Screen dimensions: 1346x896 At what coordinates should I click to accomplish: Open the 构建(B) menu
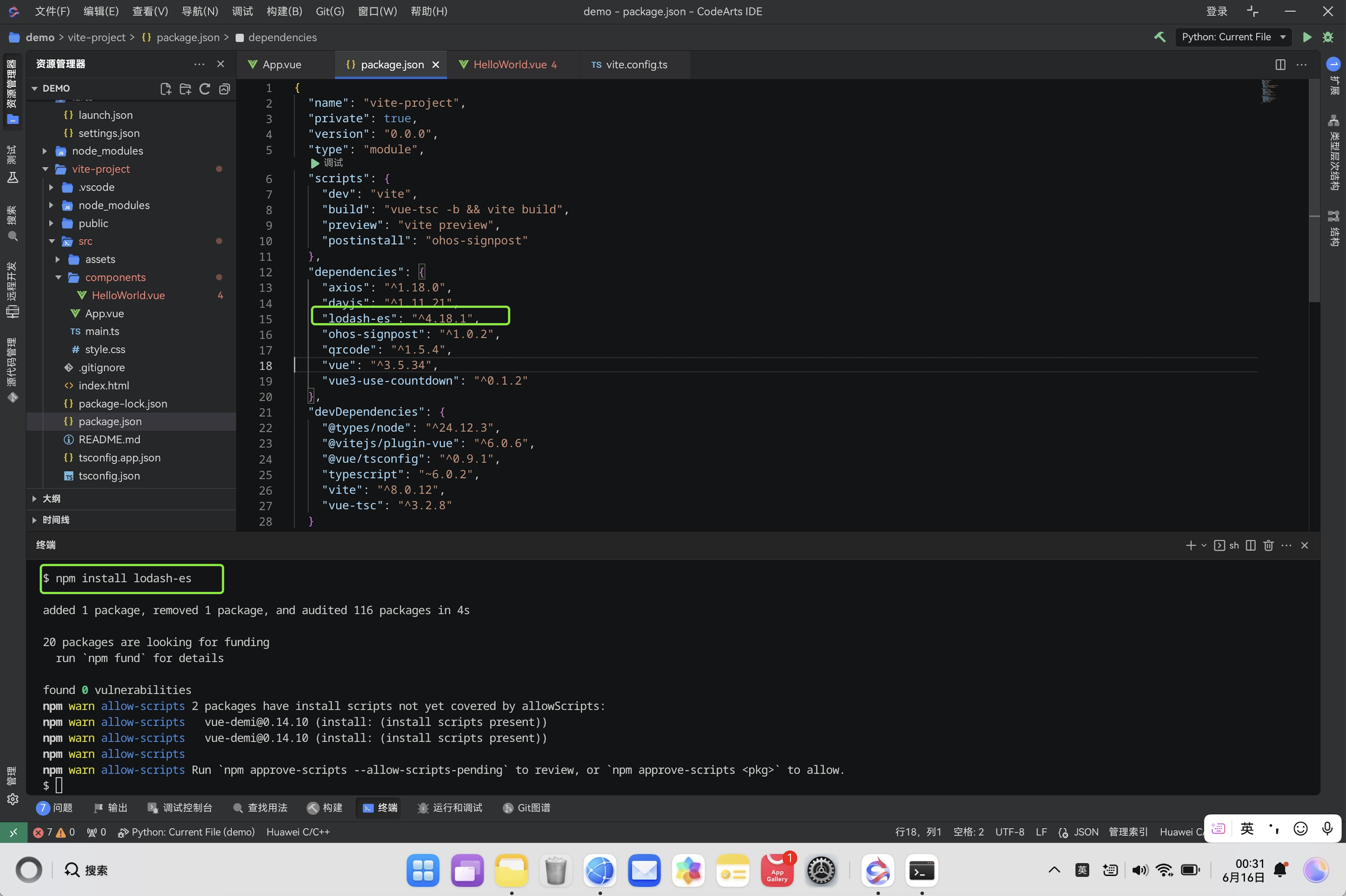pyautogui.click(x=284, y=12)
